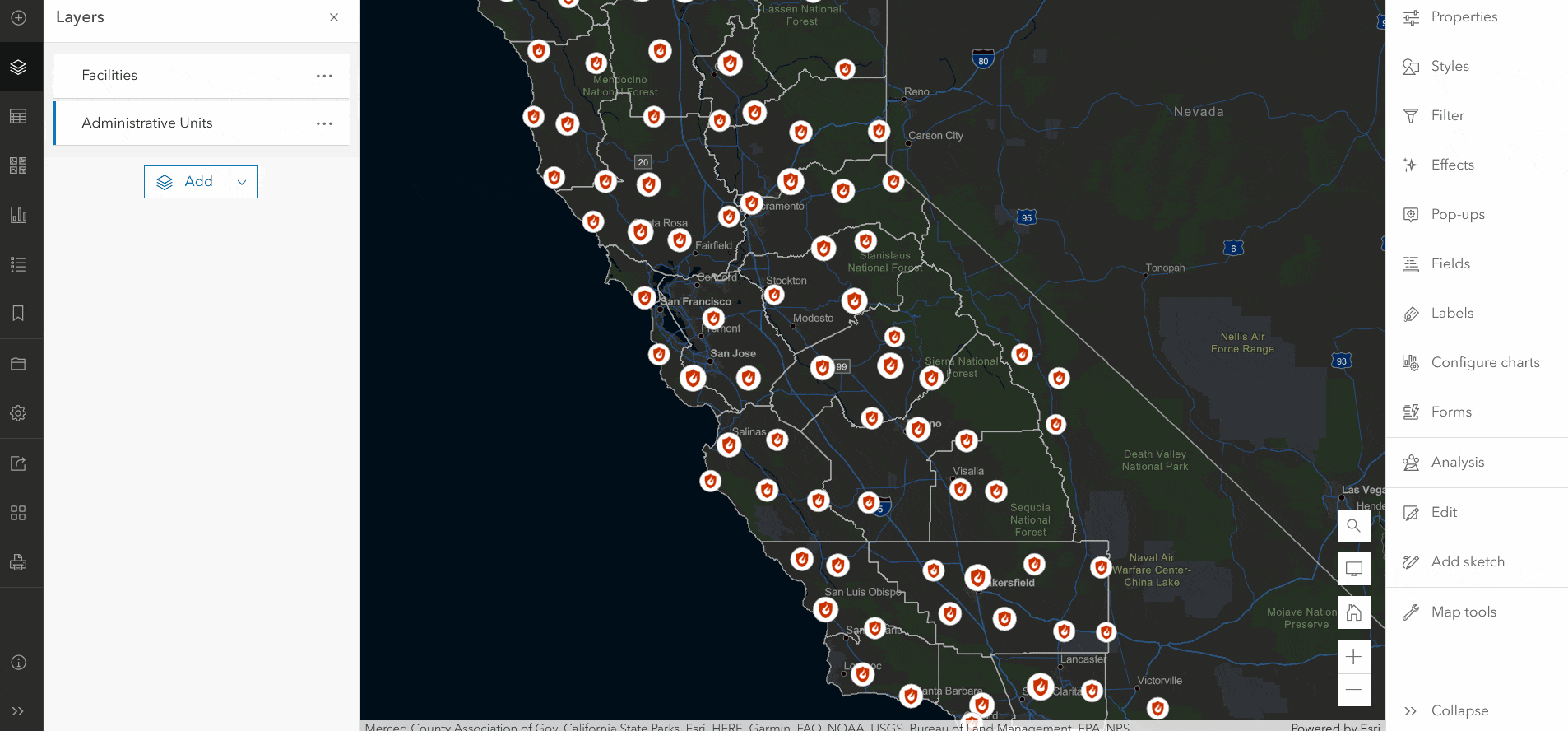Click the Route 6 highway shield
The height and width of the screenshot is (731, 1568).
(1233, 248)
